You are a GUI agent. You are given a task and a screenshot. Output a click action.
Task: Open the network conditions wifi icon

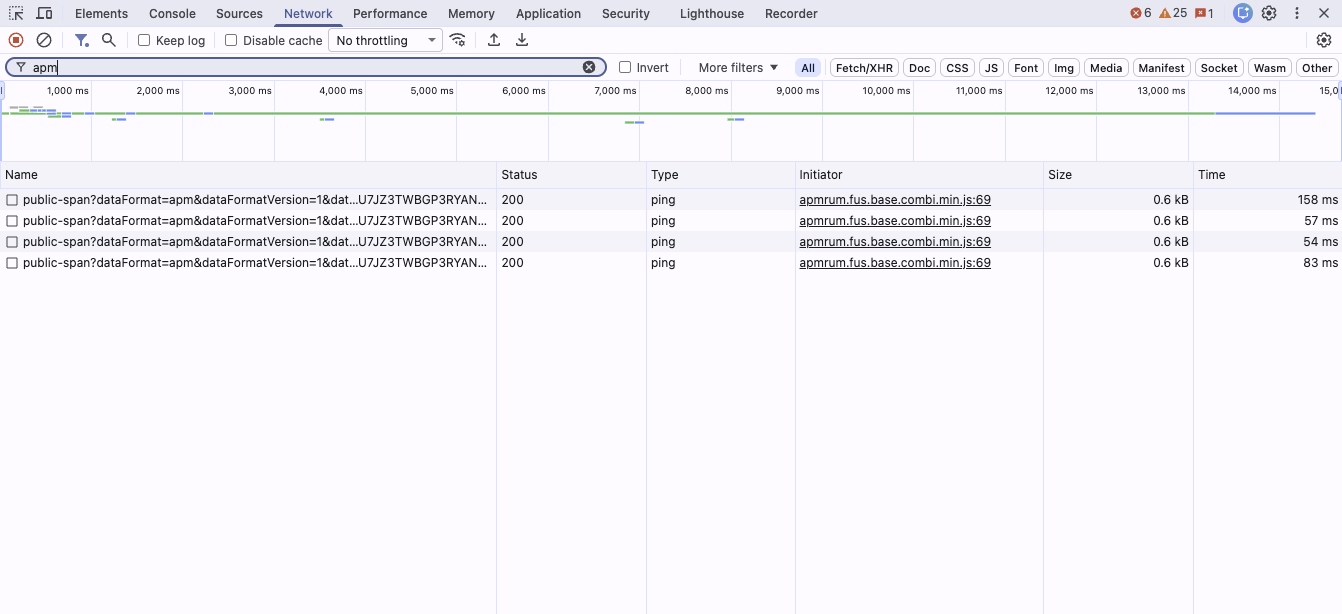[x=458, y=40]
